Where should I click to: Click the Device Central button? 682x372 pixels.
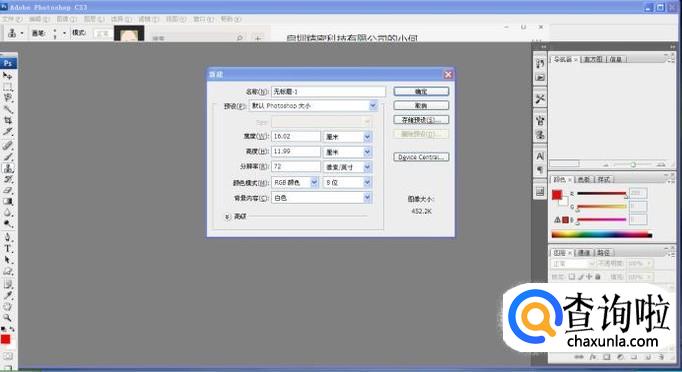[x=421, y=157]
